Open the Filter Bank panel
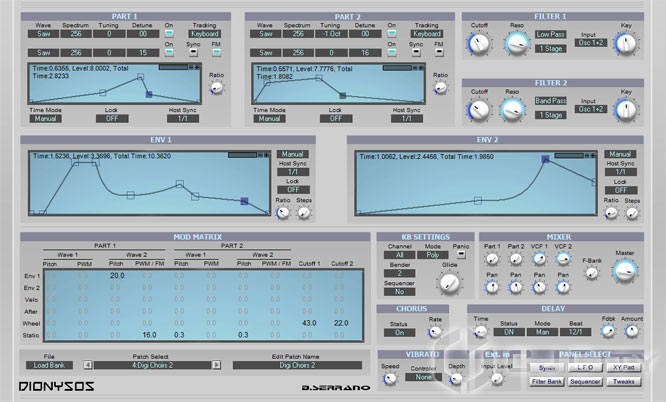 (x=546, y=382)
